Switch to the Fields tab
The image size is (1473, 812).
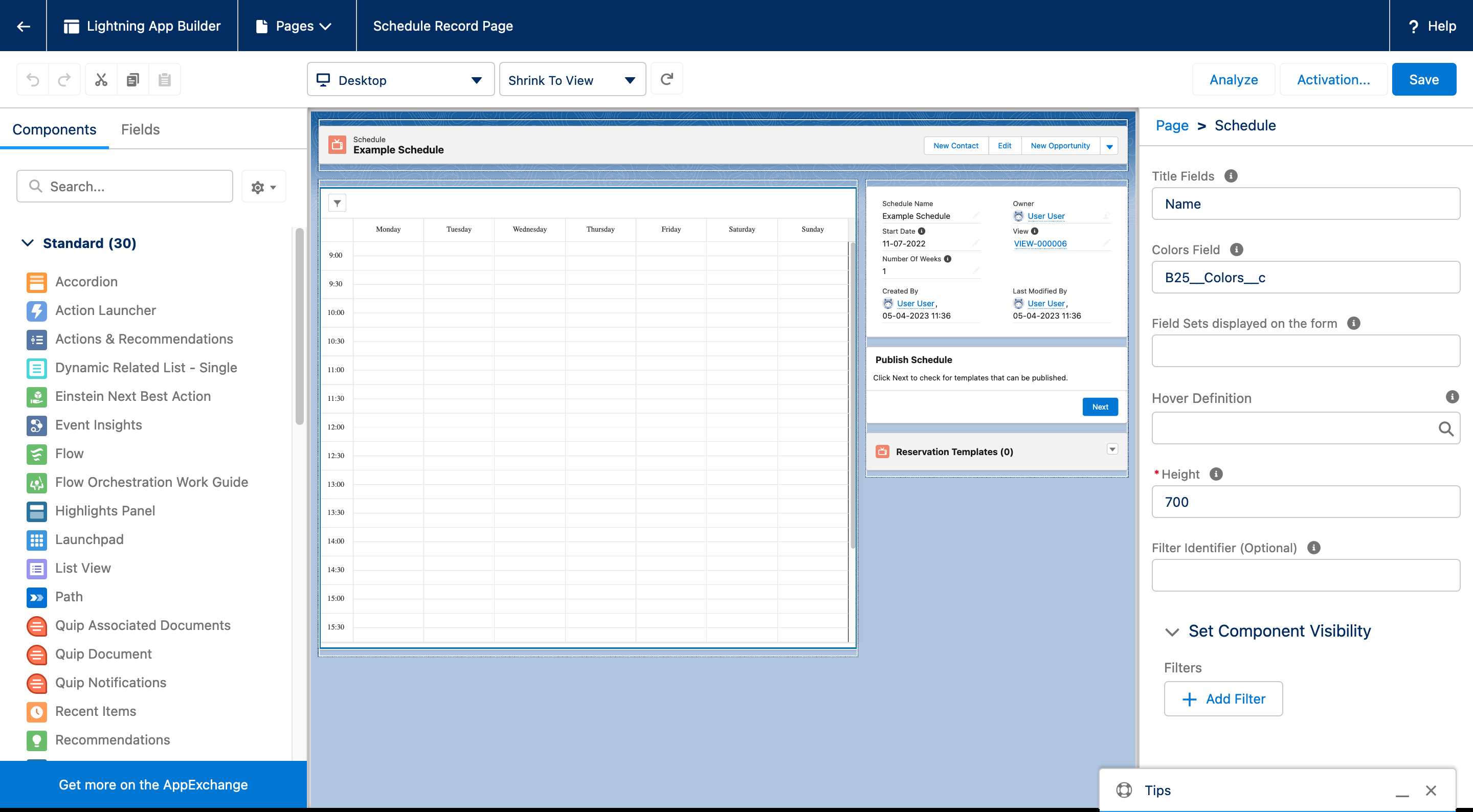tap(140, 129)
